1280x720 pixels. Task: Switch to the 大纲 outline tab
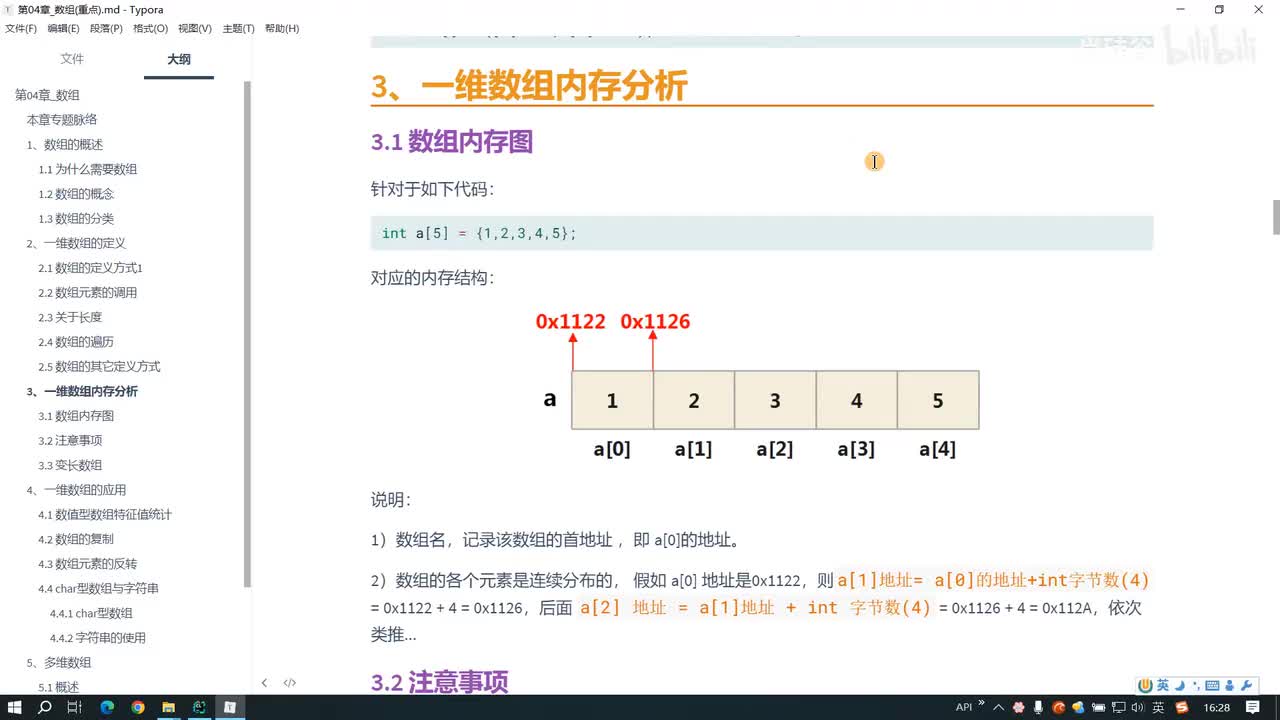pos(179,59)
